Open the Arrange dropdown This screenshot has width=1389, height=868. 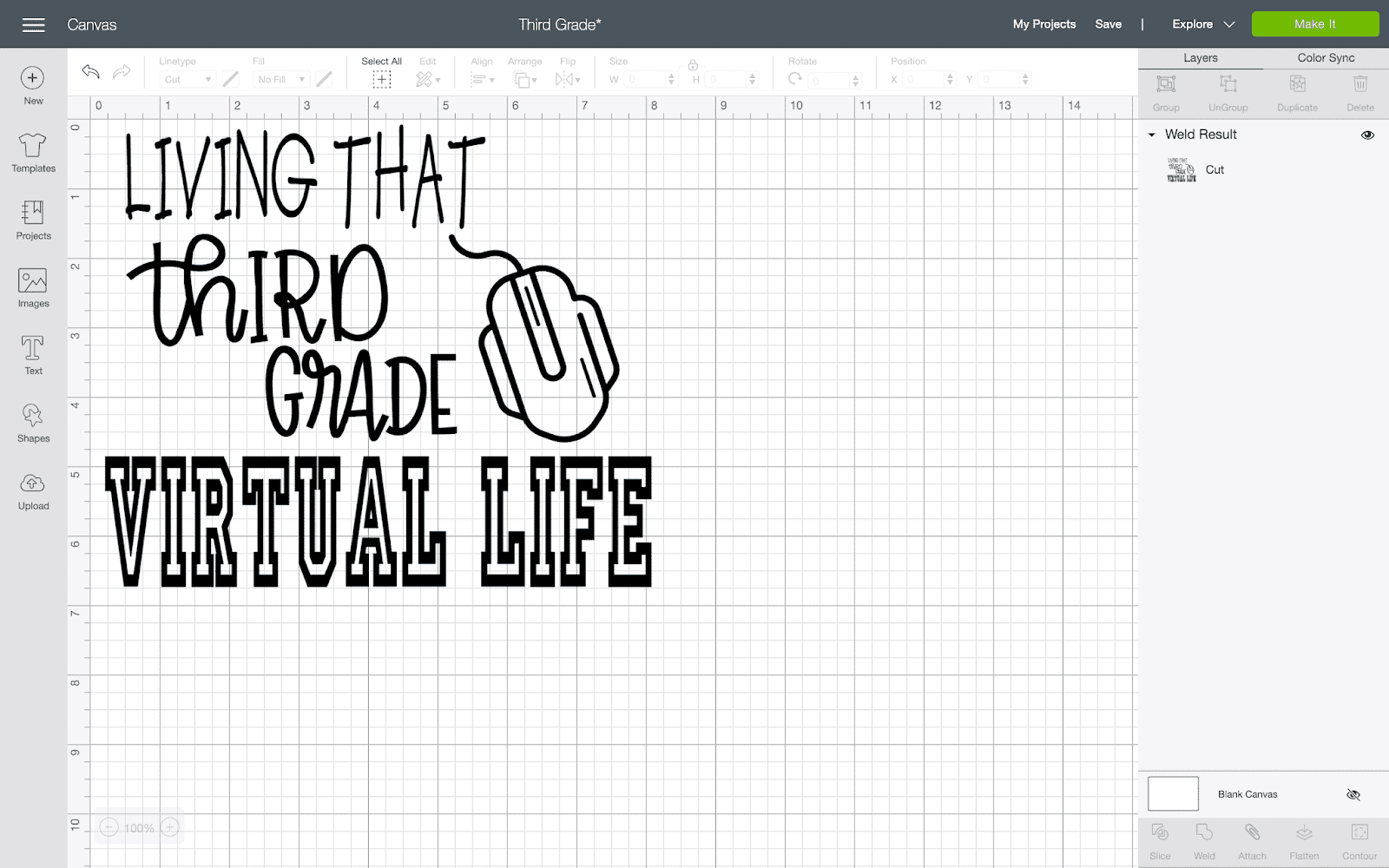[525, 79]
